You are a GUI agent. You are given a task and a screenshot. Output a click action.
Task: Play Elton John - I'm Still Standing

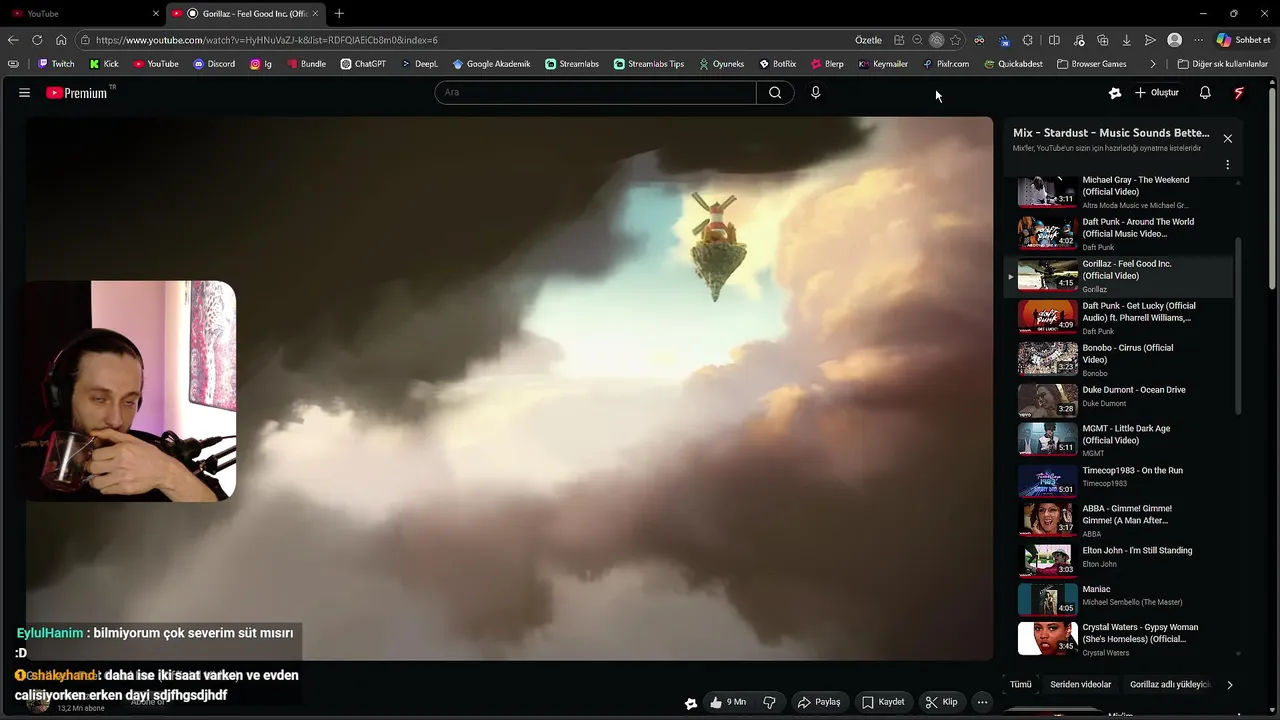pyautogui.click(x=1118, y=561)
